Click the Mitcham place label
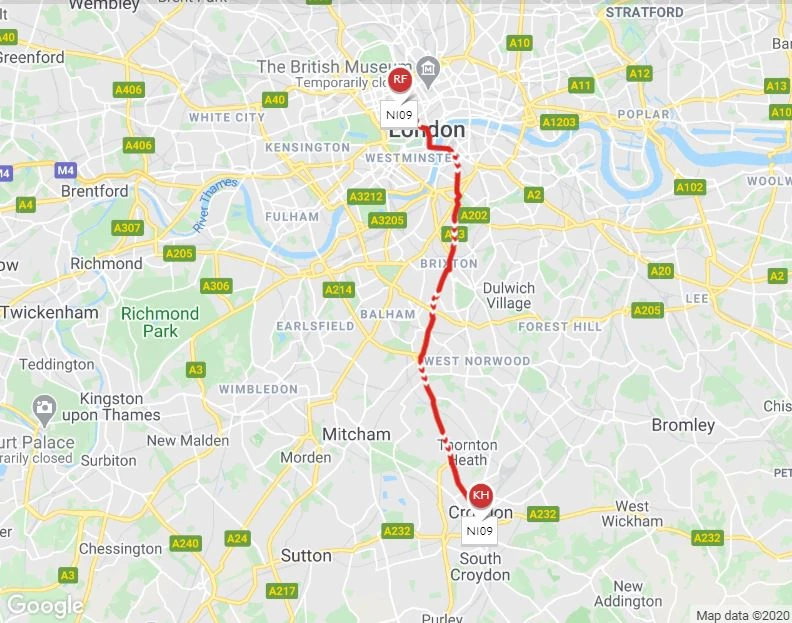The height and width of the screenshot is (623, 792). coord(356,434)
